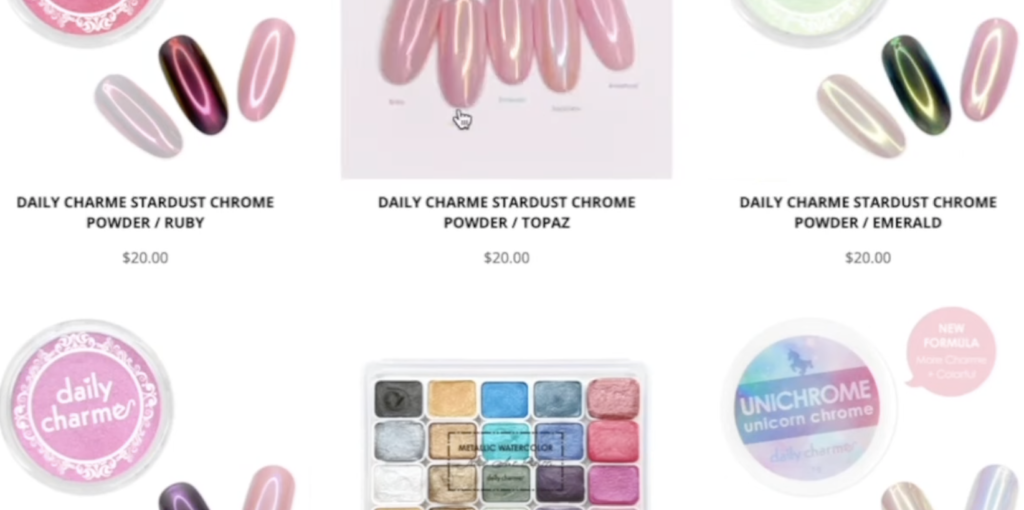Click the pink New Formula speech bubble badge
The image size is (1024, 510).
[949, 351]
